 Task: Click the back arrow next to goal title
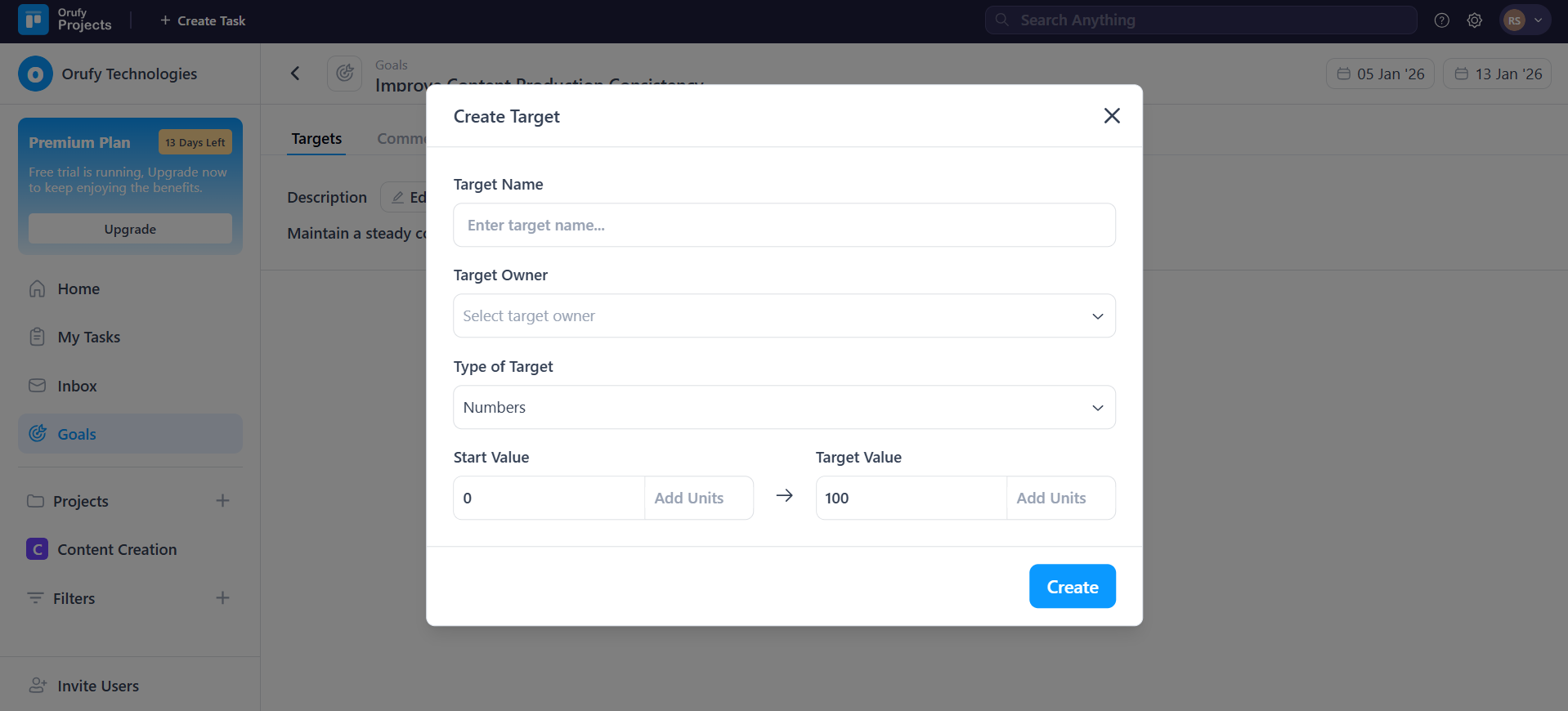coord(295,73)
